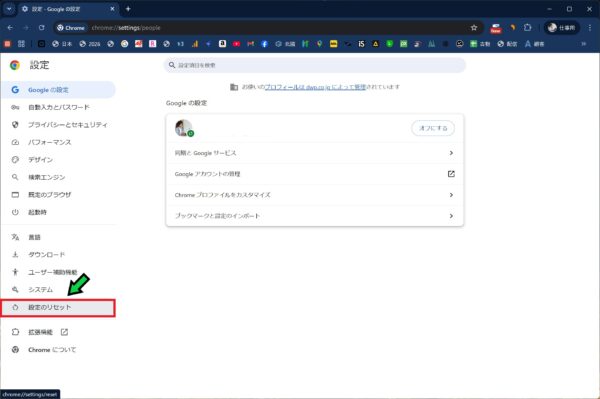Select Google の設定 in sidebar
The width and height of the screenshot is (600, 399).
(x=58, y=90)
